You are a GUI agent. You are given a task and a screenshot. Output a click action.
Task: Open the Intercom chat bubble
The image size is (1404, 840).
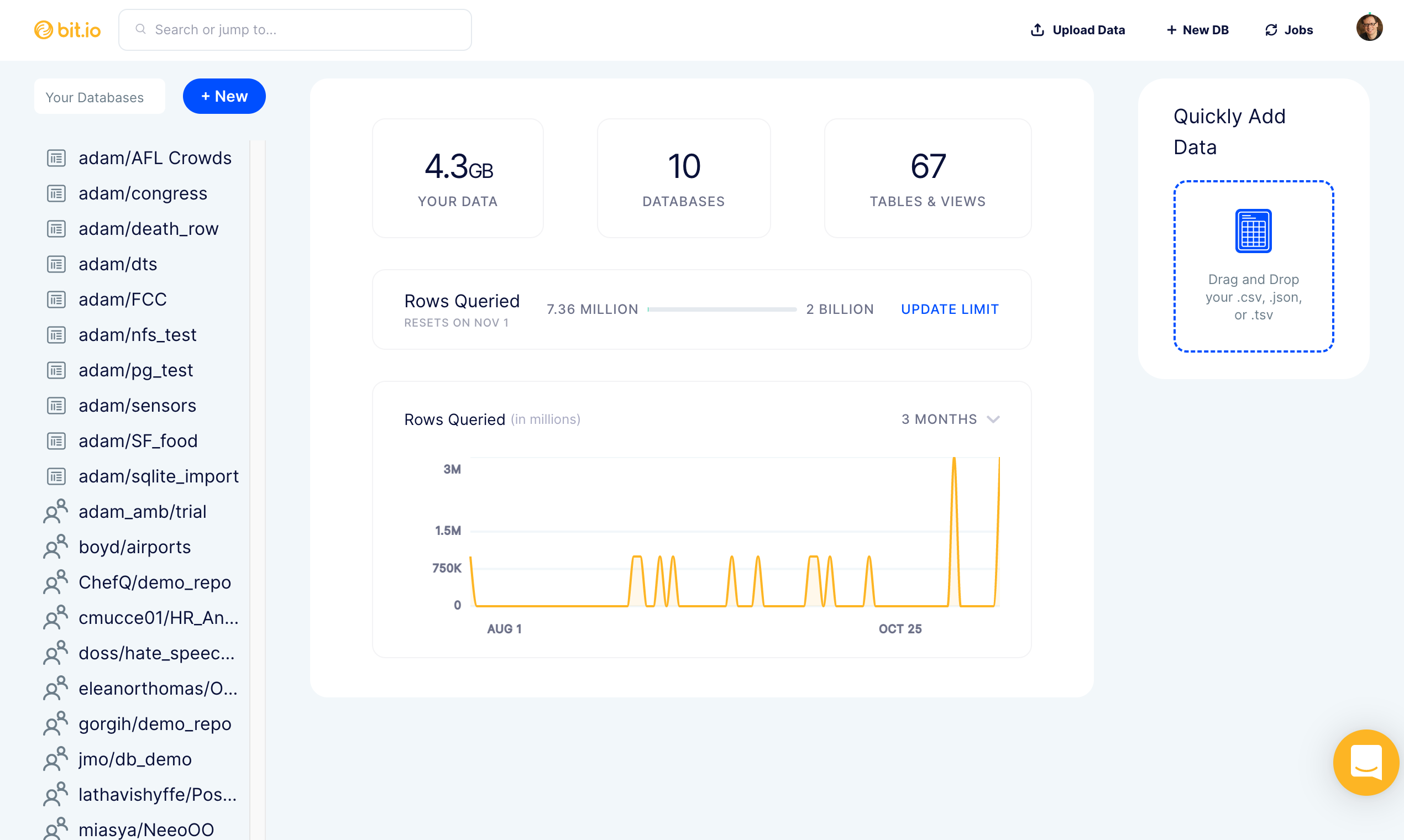click(x=1365, y=763)
